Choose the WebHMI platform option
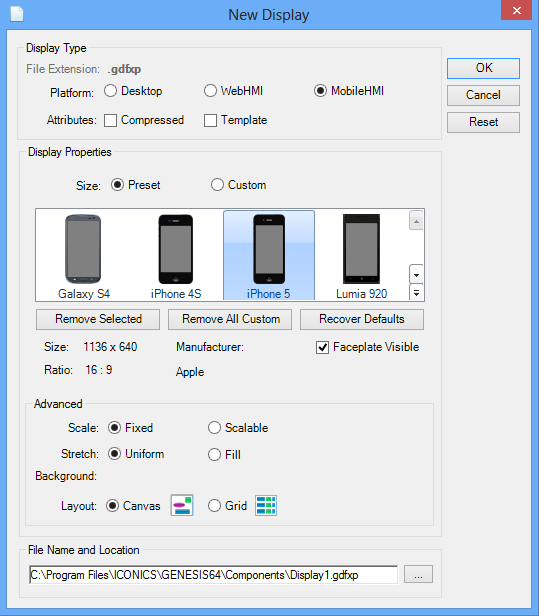 (210, 91)
